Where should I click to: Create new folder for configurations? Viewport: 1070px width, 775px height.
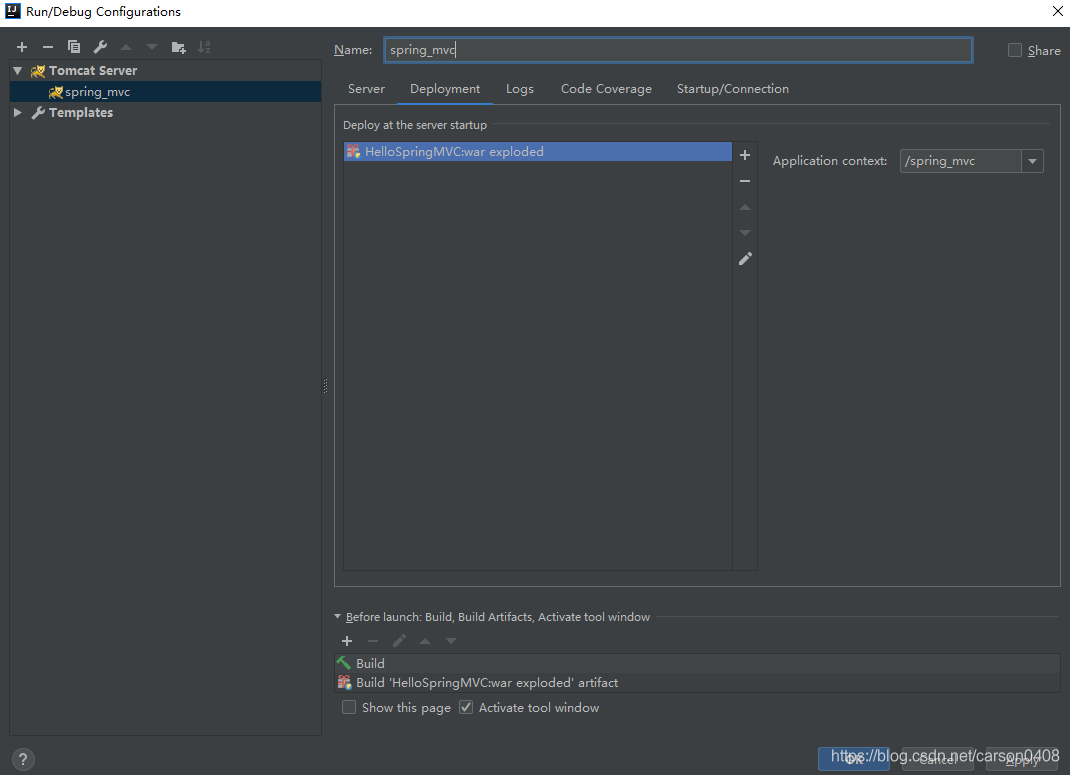click(178, 47)
